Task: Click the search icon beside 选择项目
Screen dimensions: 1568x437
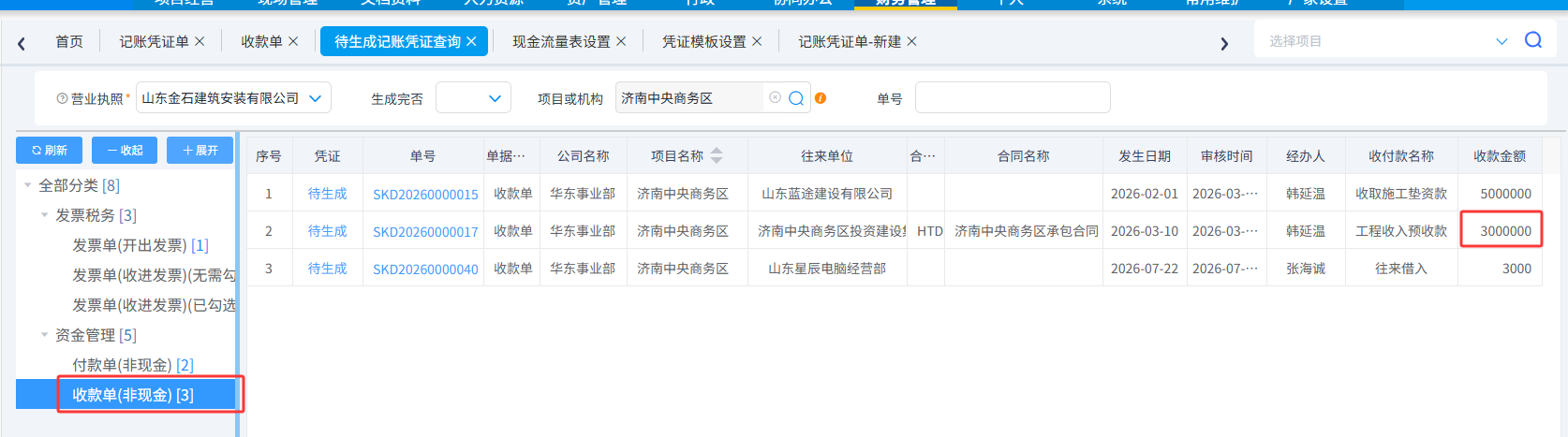Action: [1533, 40]
